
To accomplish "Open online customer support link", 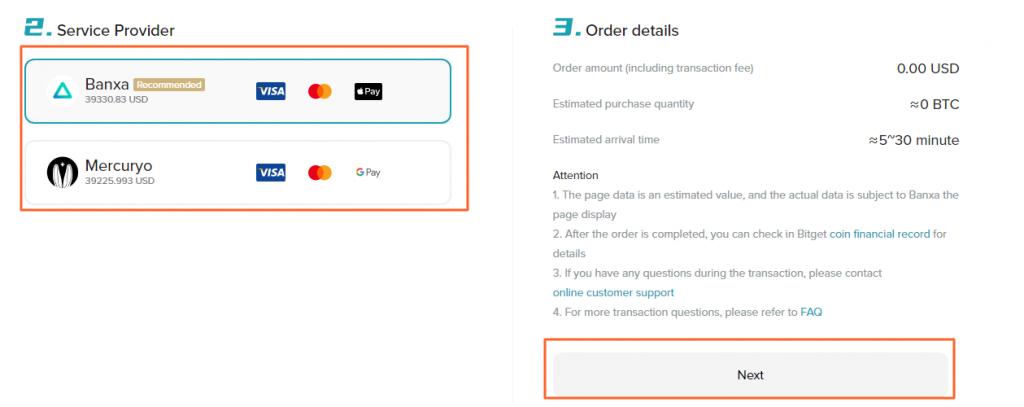I will (x=613, y=293).
